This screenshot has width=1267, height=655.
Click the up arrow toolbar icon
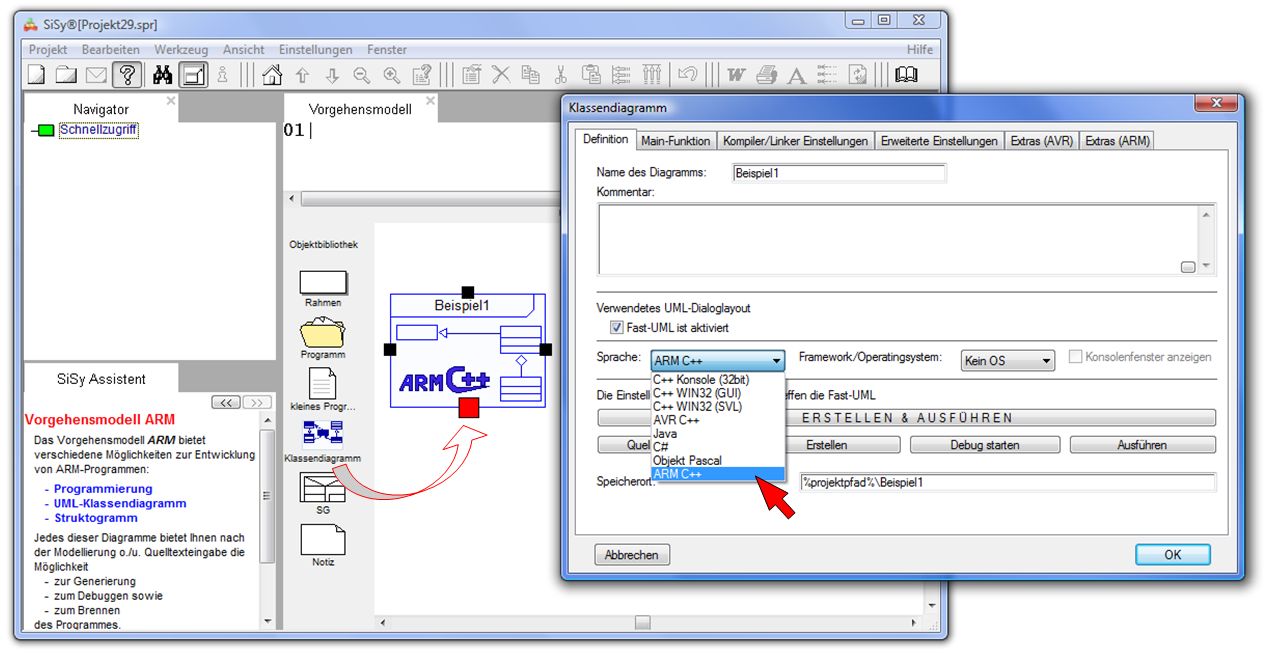(302, 75)
